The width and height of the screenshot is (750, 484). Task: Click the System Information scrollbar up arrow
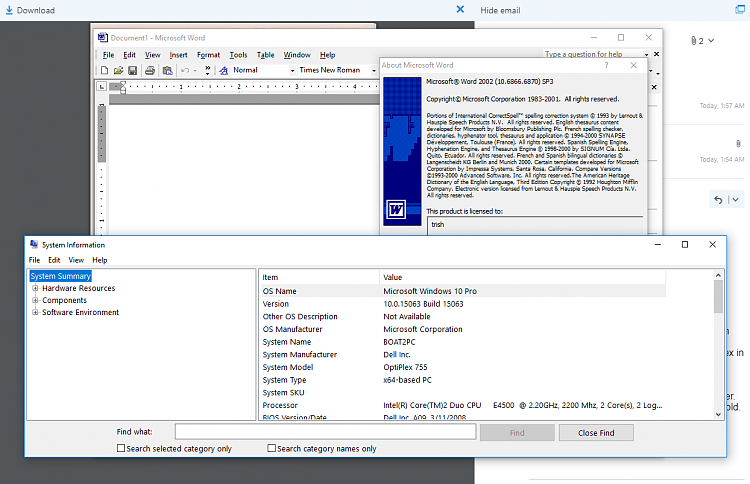718,275
